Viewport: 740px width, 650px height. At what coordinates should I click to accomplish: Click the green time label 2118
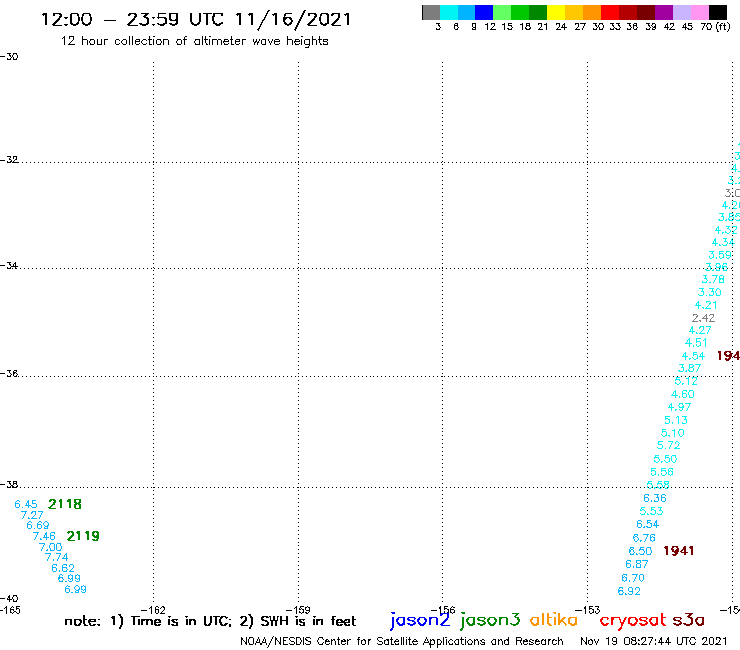65,504
